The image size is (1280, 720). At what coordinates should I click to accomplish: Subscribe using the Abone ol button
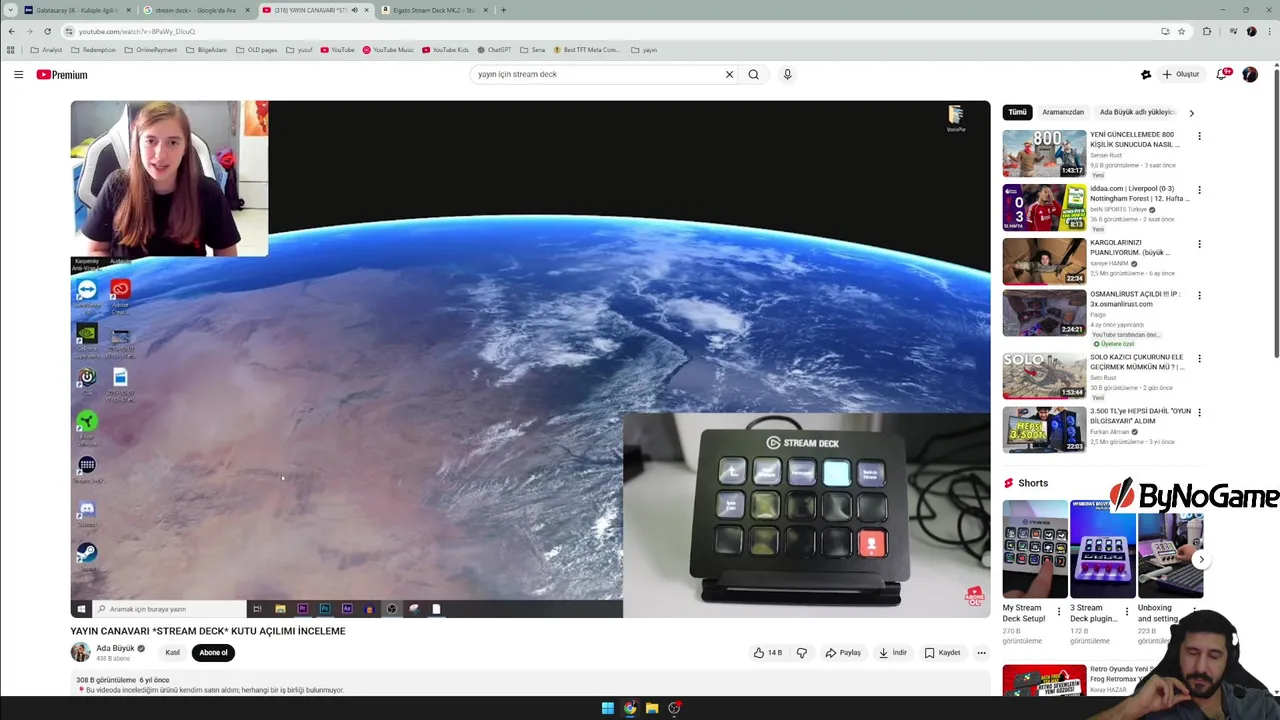213,653
